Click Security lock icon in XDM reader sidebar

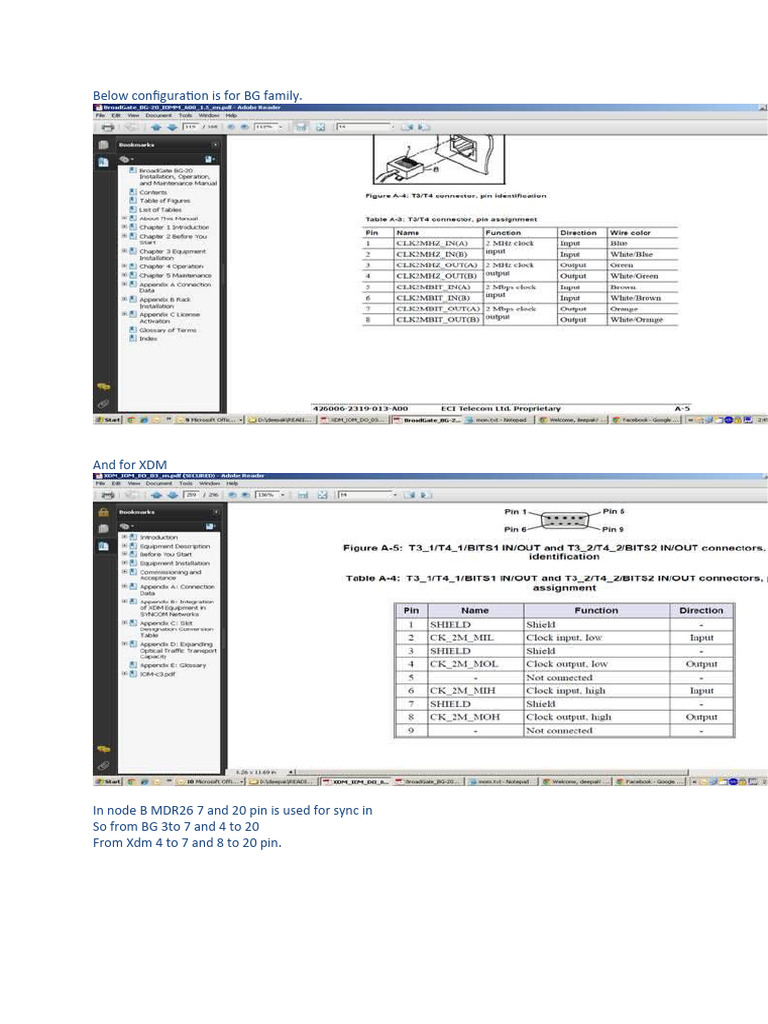coord(103,513)
